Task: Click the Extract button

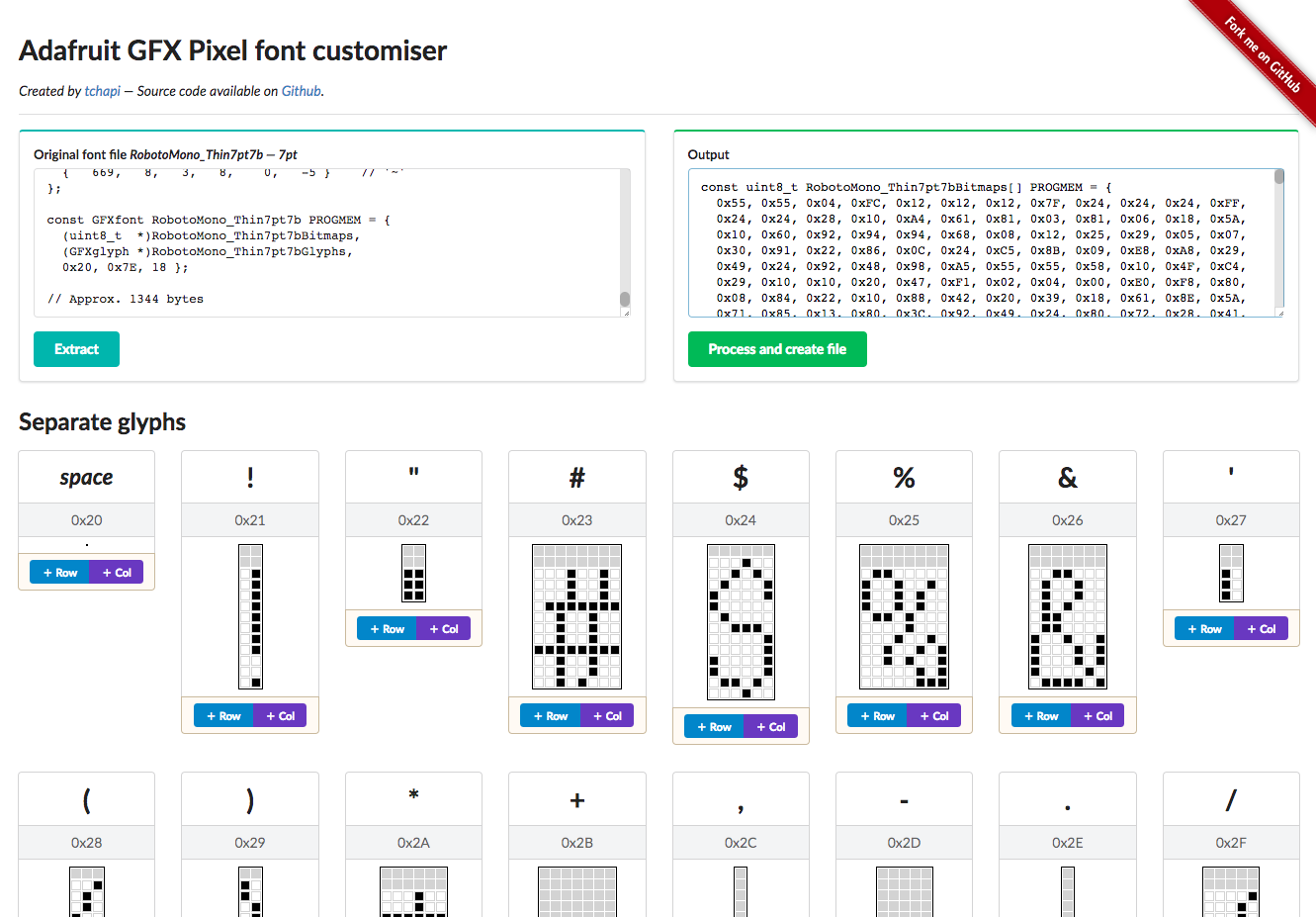Action: click(76, 349)
